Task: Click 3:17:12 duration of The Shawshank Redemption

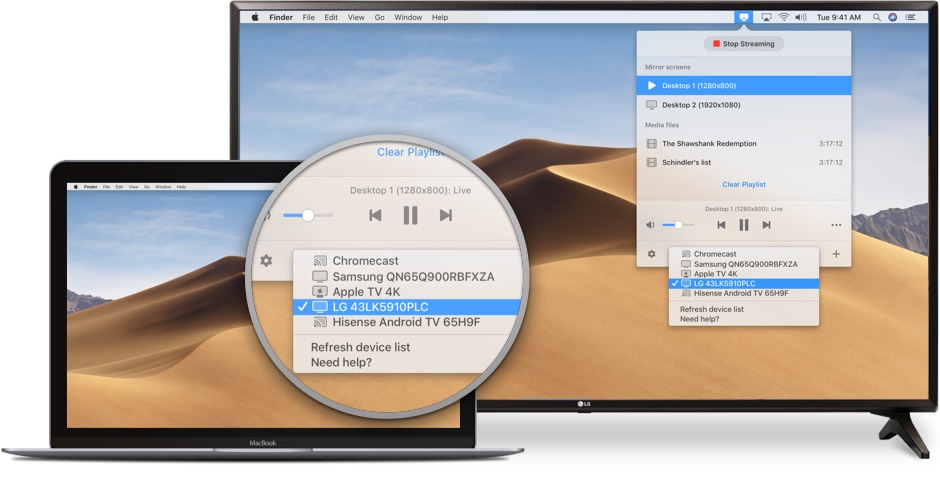Action: coord(831,144)
